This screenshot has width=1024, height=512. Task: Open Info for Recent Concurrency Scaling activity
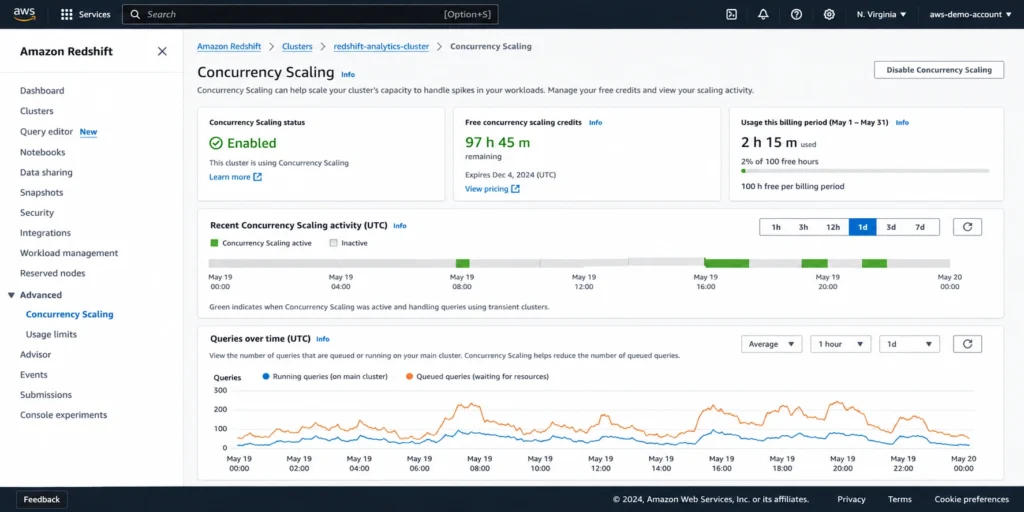coord(400,225)
